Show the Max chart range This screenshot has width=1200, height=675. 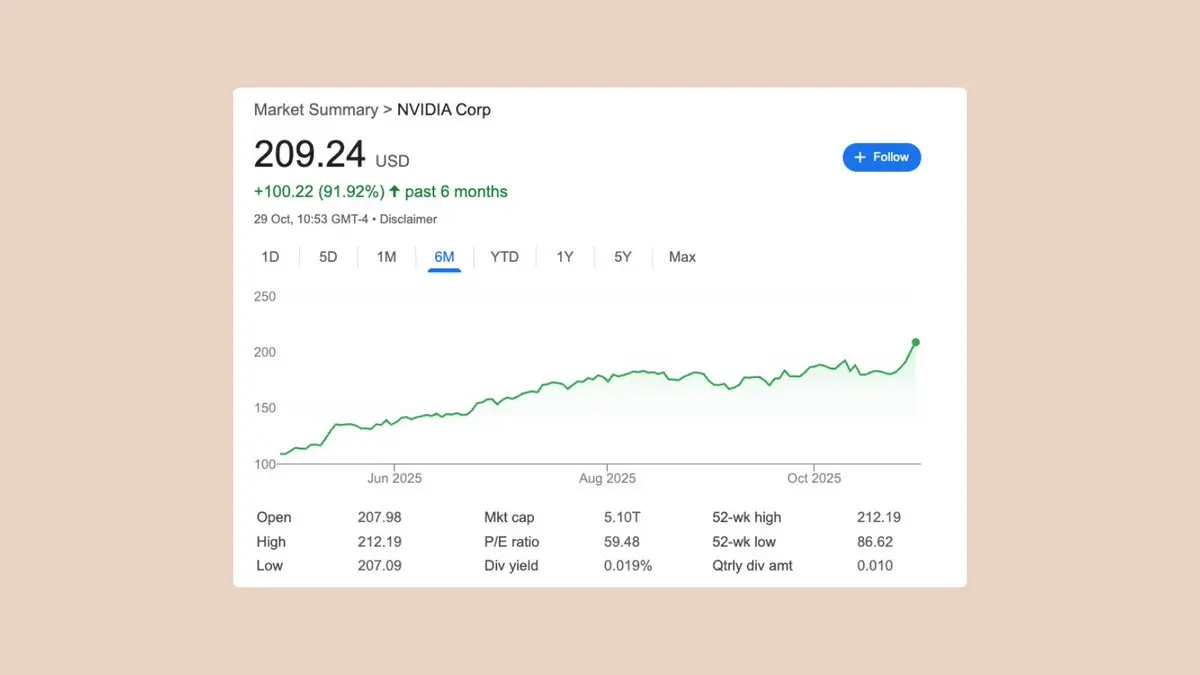[x=682, y=257]
